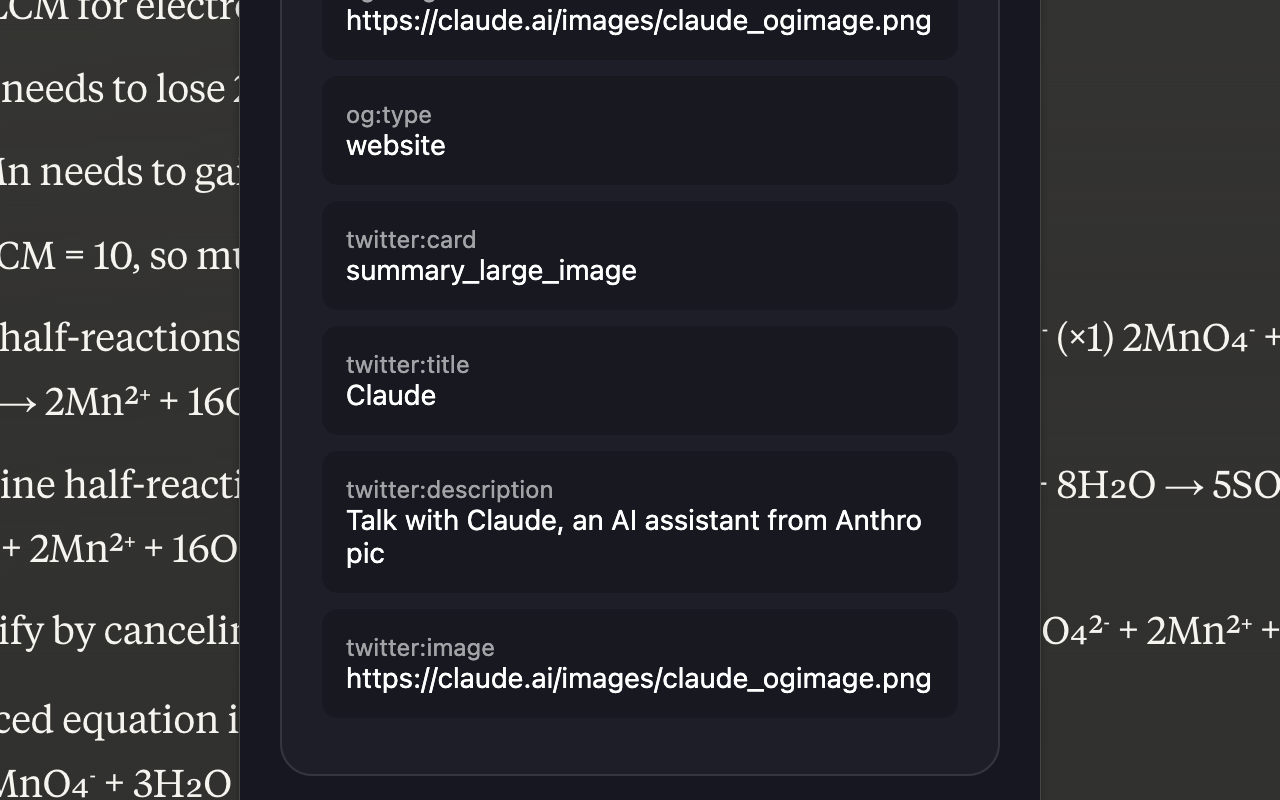Select the og:image URL text

click(x=638, y=20)
